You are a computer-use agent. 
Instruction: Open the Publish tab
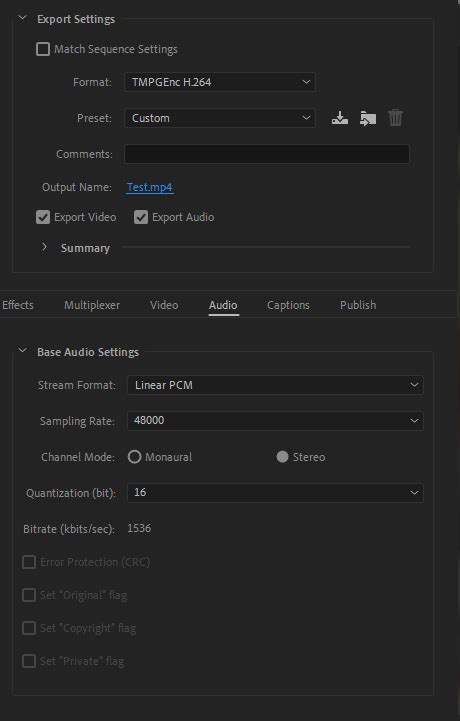pos(358,305)
